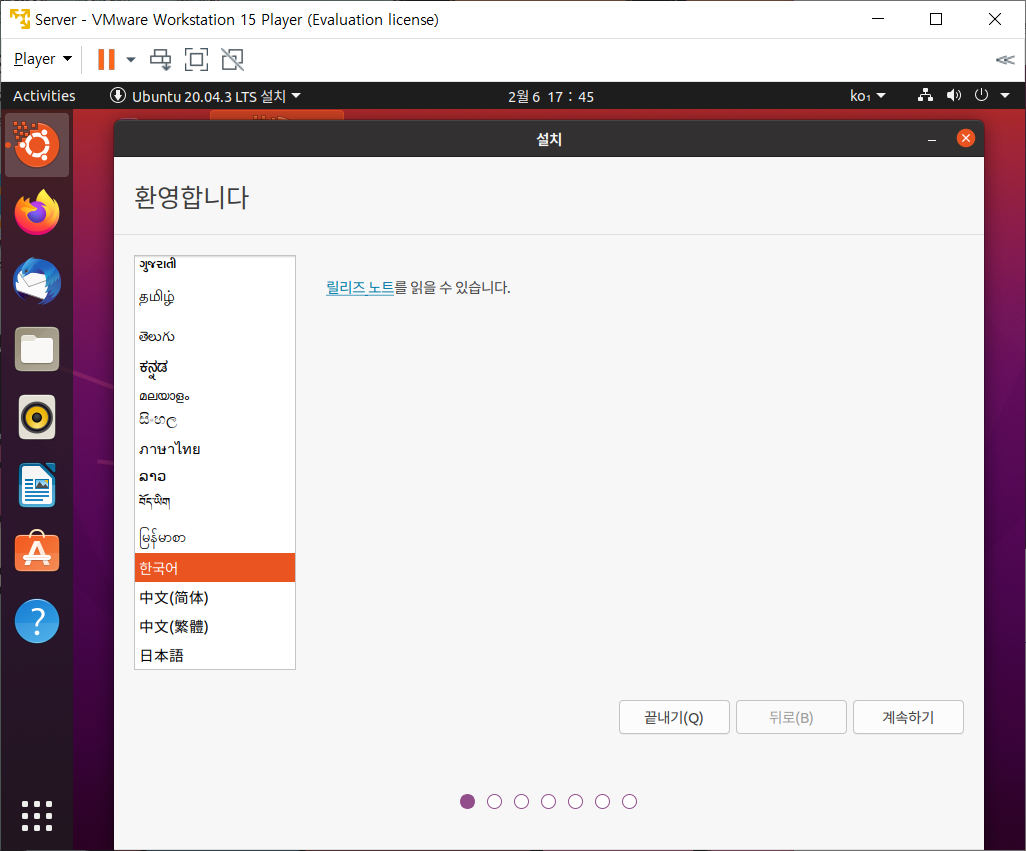Click the last installer progress dot
1026x851 pixels.
click(629, 801)
